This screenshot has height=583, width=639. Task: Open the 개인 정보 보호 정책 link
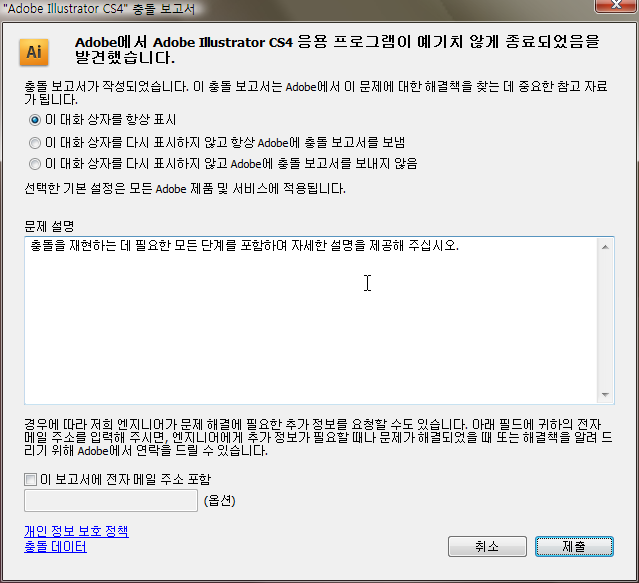click(76, 531)
